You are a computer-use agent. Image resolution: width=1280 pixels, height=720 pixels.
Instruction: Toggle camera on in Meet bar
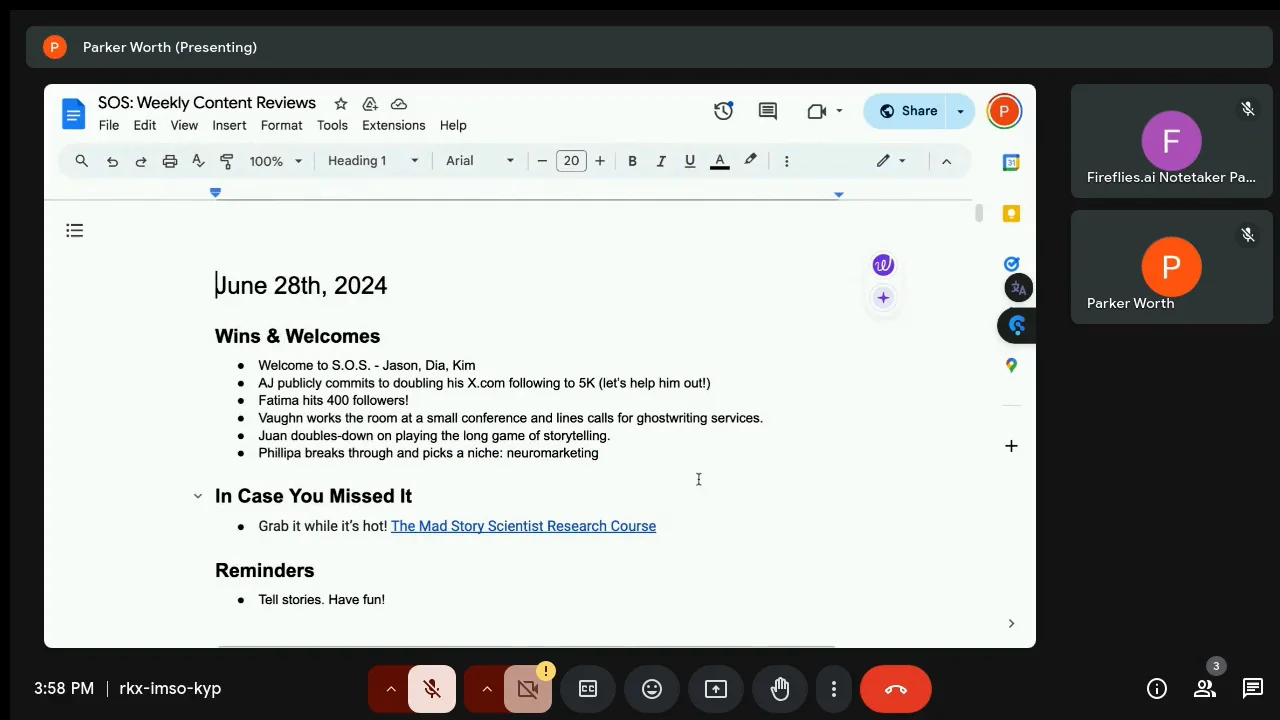pos(528,688)
